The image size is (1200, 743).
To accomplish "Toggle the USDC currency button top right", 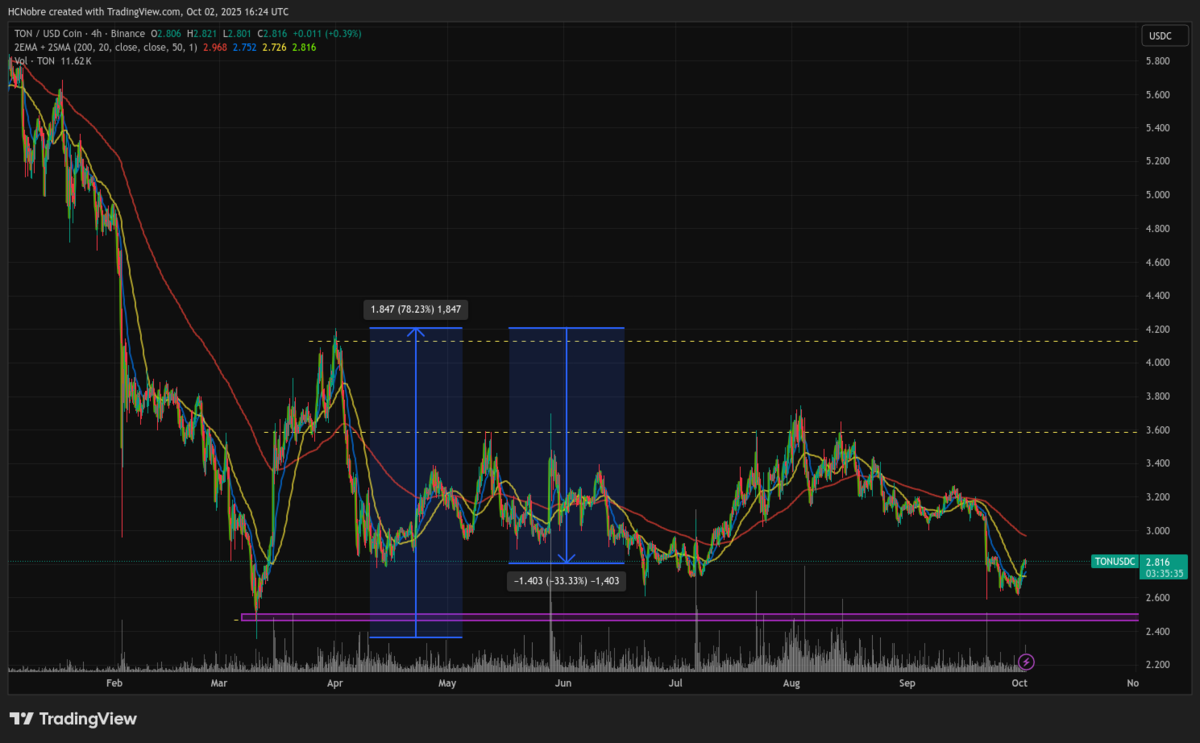I will [x=1166, y=35].
